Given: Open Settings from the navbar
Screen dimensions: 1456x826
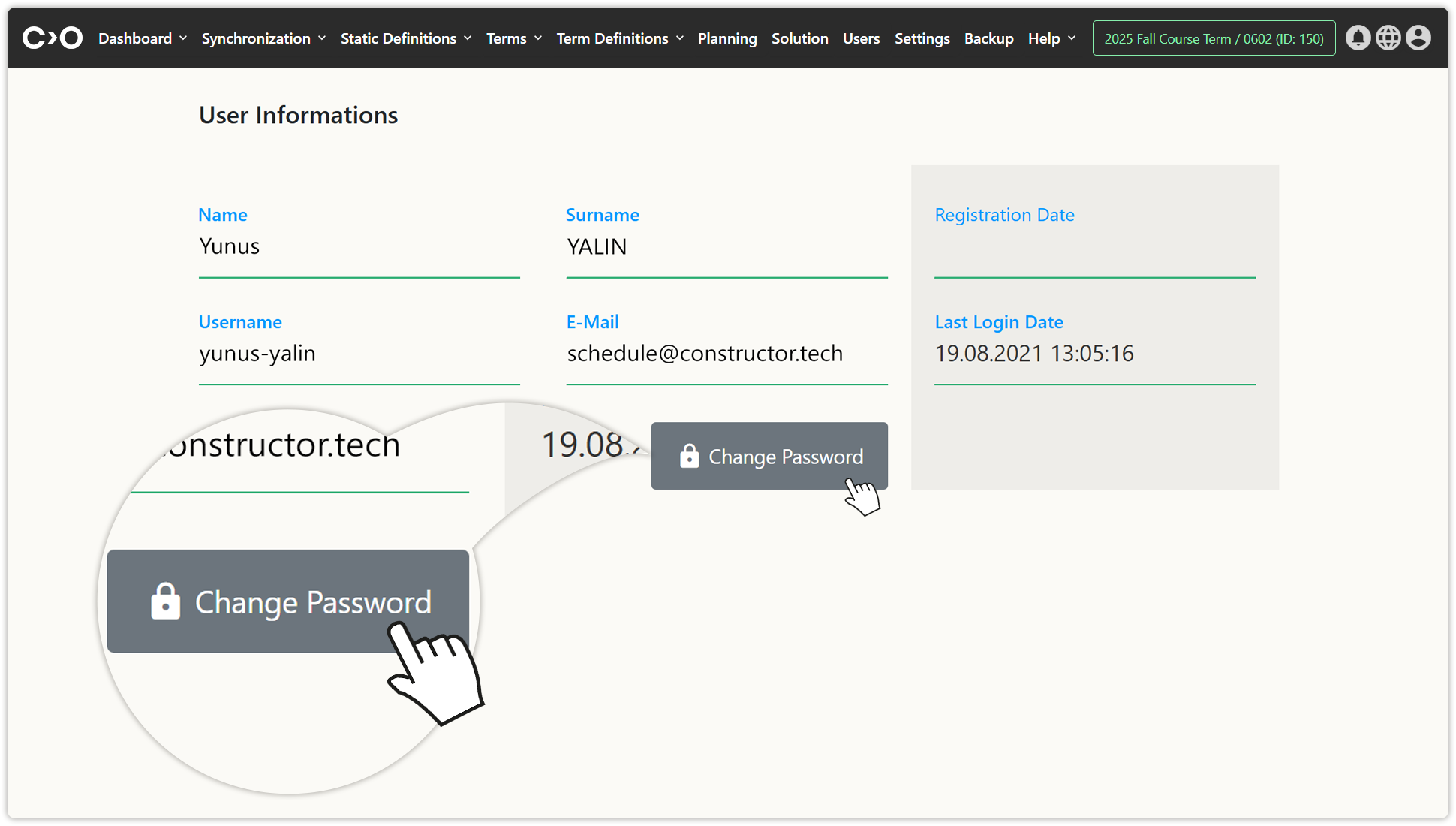Looking at the screenshot, I should tap(922, 38).
